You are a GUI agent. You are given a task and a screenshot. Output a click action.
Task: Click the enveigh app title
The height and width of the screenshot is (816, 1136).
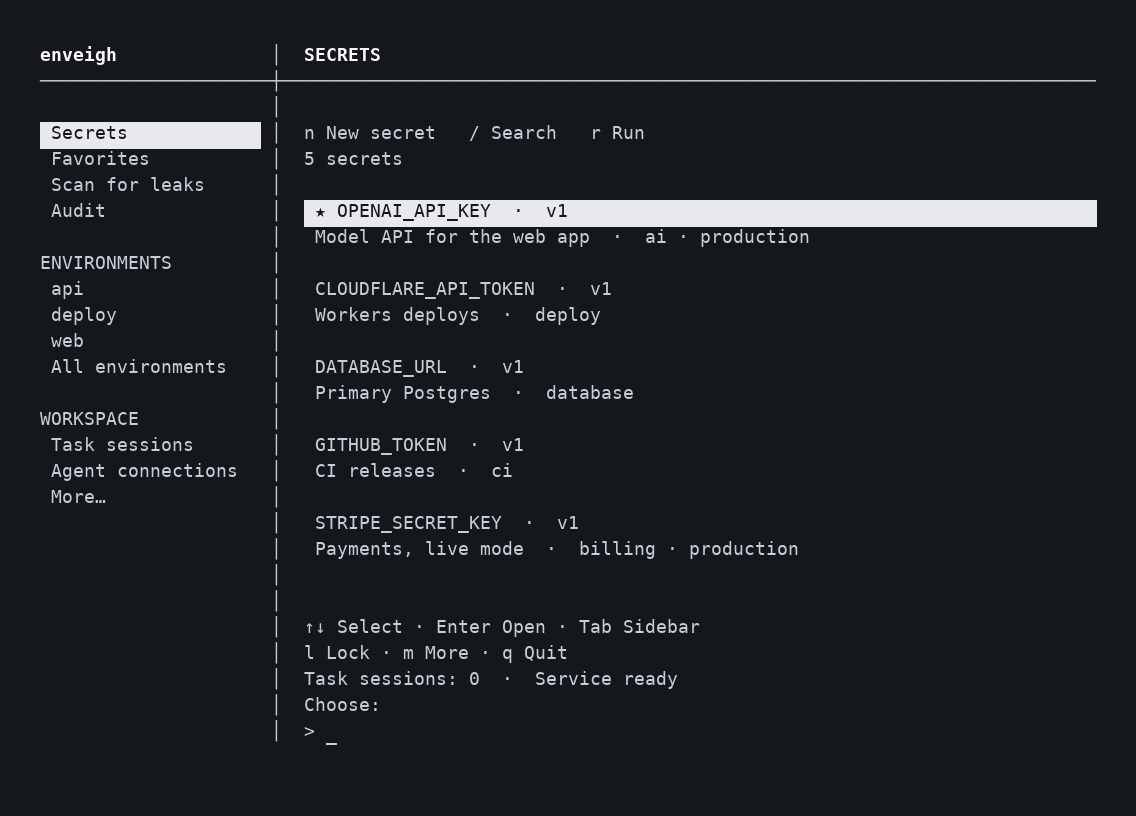click(78, 55)
